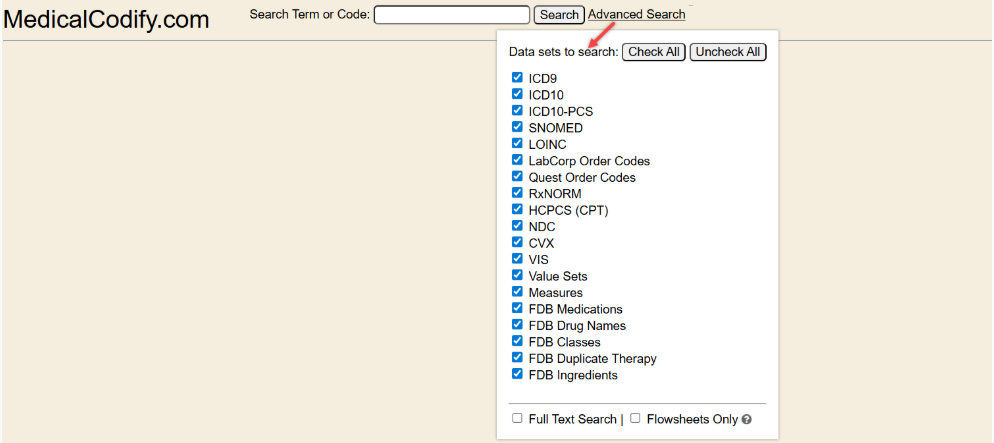The image size is (994, 443).
Task: Click the Flowsheets Only help icon
Action: 747,420
